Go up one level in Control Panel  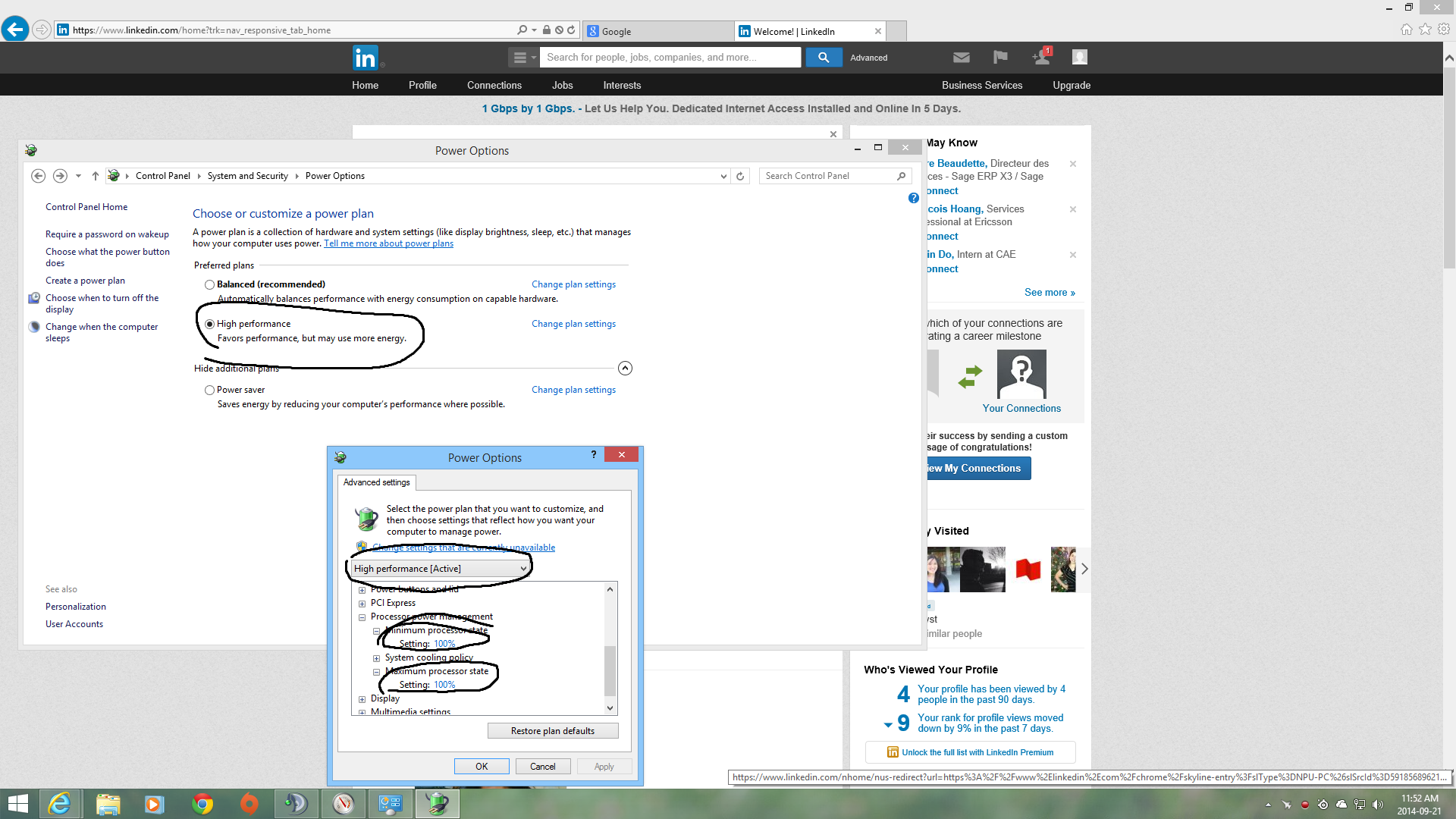click(x=96, y=176)
